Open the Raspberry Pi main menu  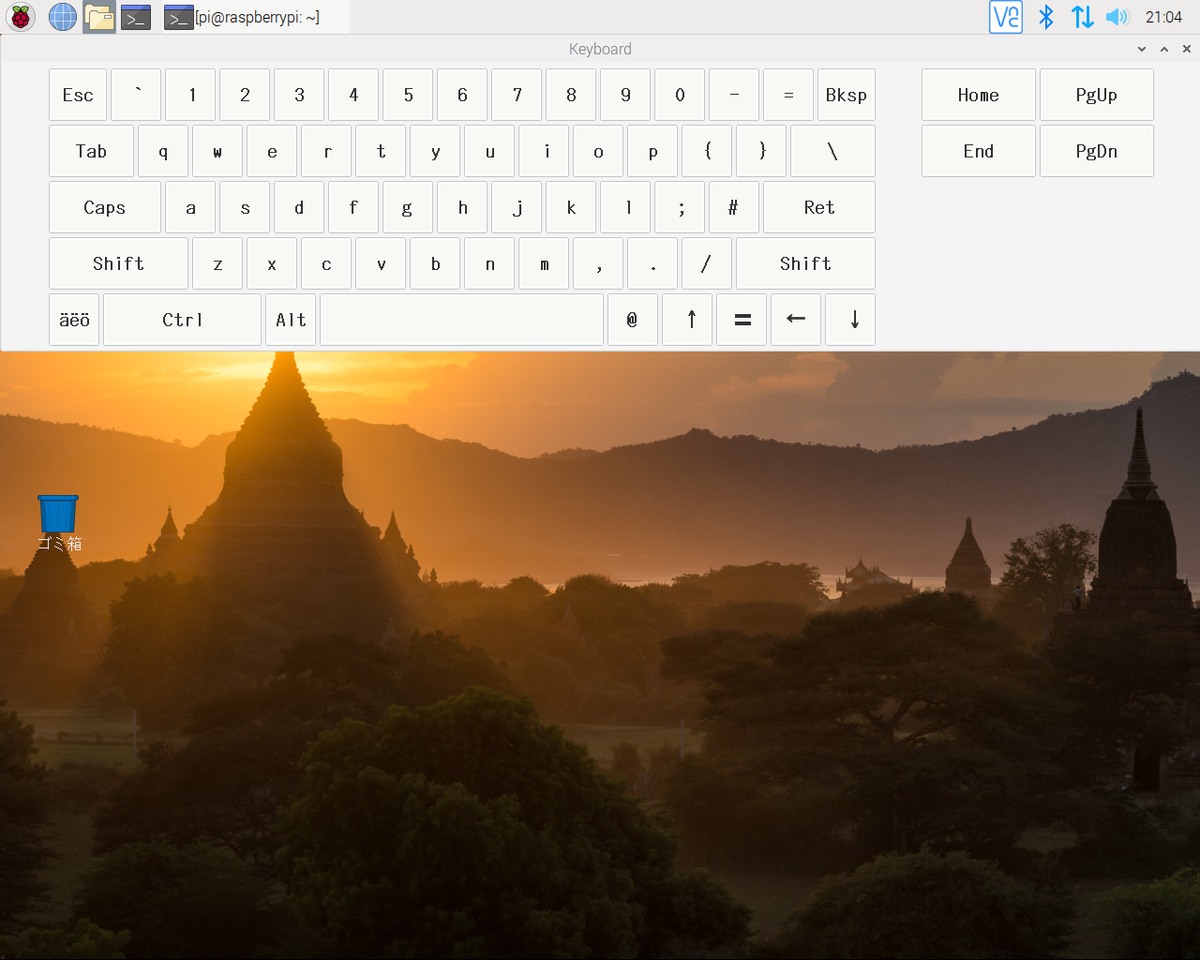(x=20, y=16)
